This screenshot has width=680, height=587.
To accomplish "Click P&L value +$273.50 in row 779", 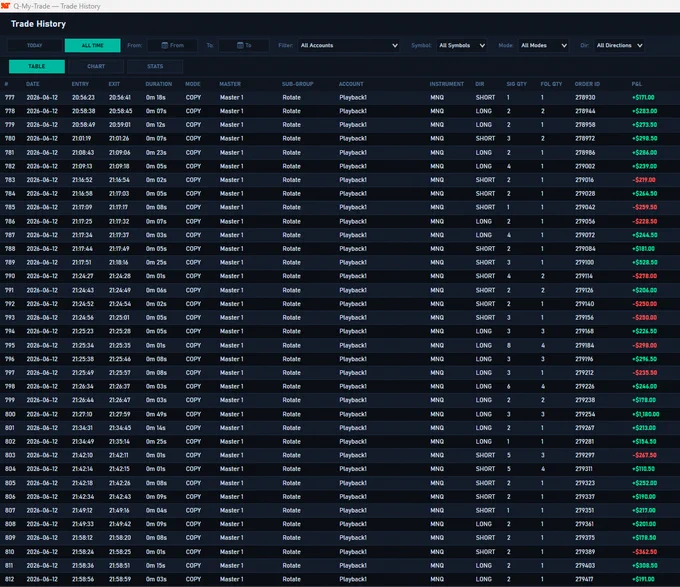I will point(644,125).
